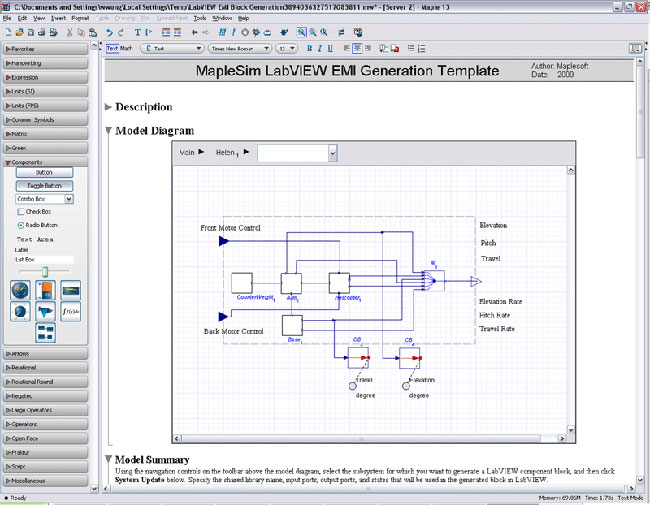Screen dimensions: 650x505
Task: Click the Open file folder icon
Action: [x=19, y=32]
